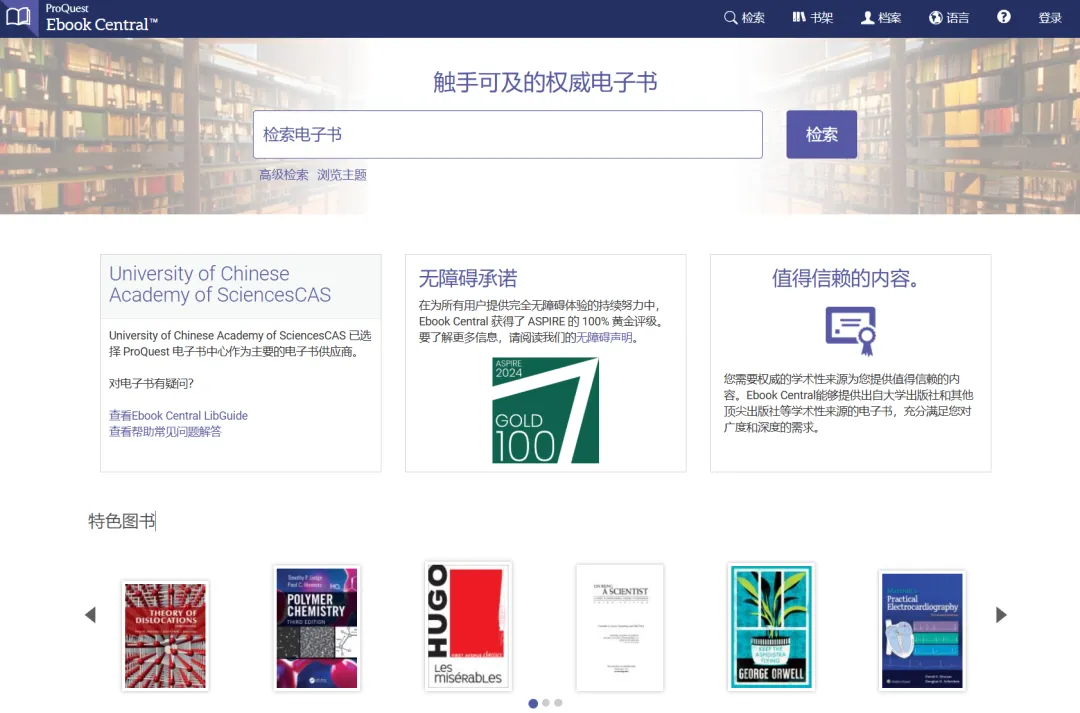Screen dimensions: 1080x713
Task: Open the Theory of Dislocations book cover
Action: pos(165,636)
